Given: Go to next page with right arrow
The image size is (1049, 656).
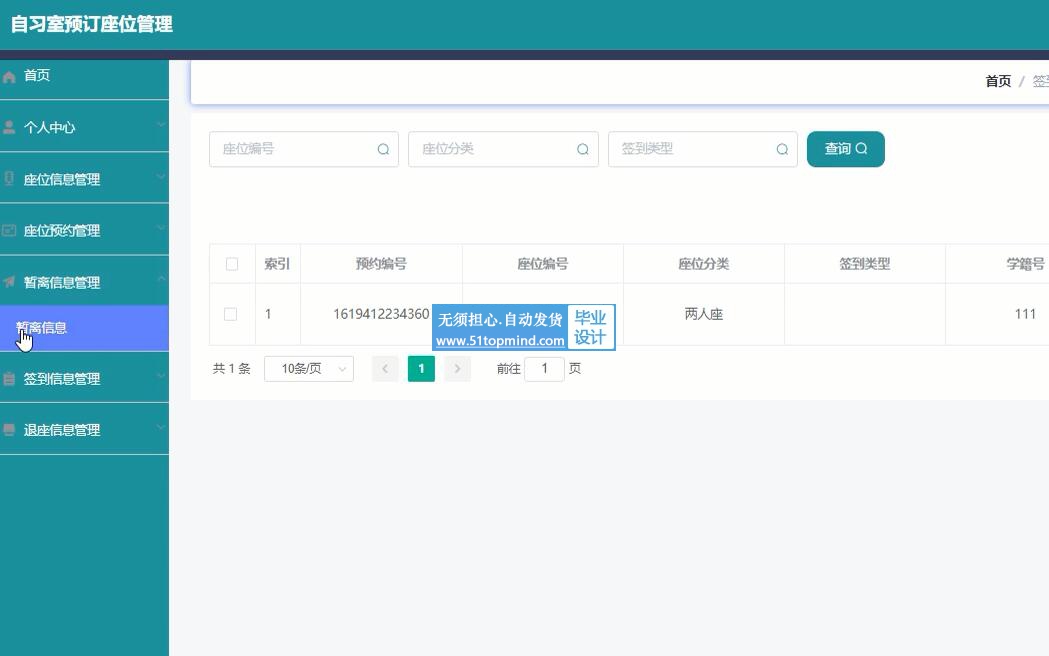Looking at the screenshot, I should 457,368.
